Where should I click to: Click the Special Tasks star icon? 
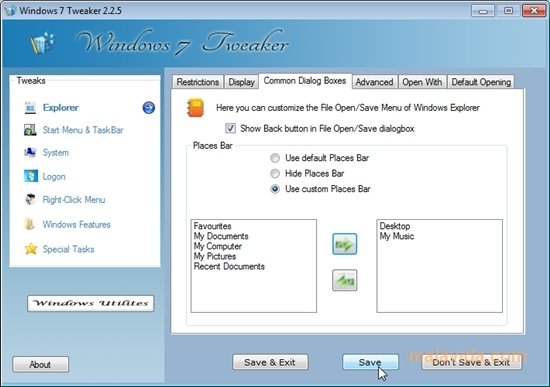click(31, 249)
